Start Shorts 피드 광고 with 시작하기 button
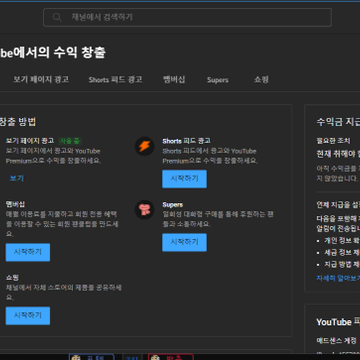Screen dimensions: 360x360 (184, 179)
